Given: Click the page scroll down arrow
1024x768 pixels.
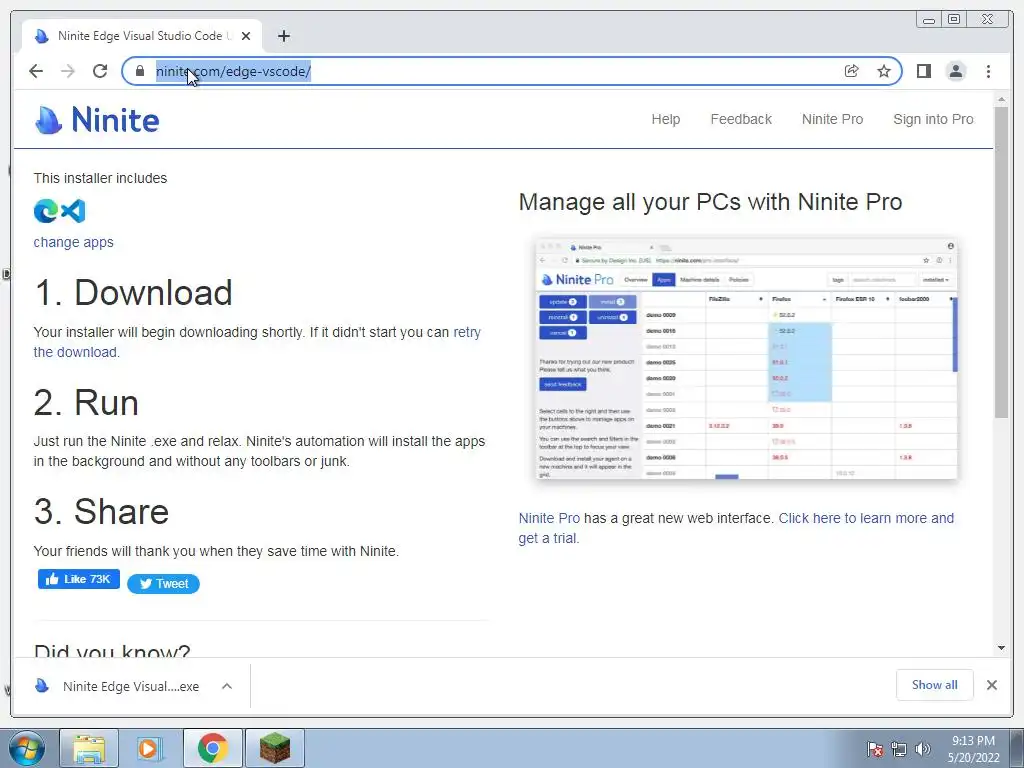Looking at the screenshot, I should coord(1001,648).
